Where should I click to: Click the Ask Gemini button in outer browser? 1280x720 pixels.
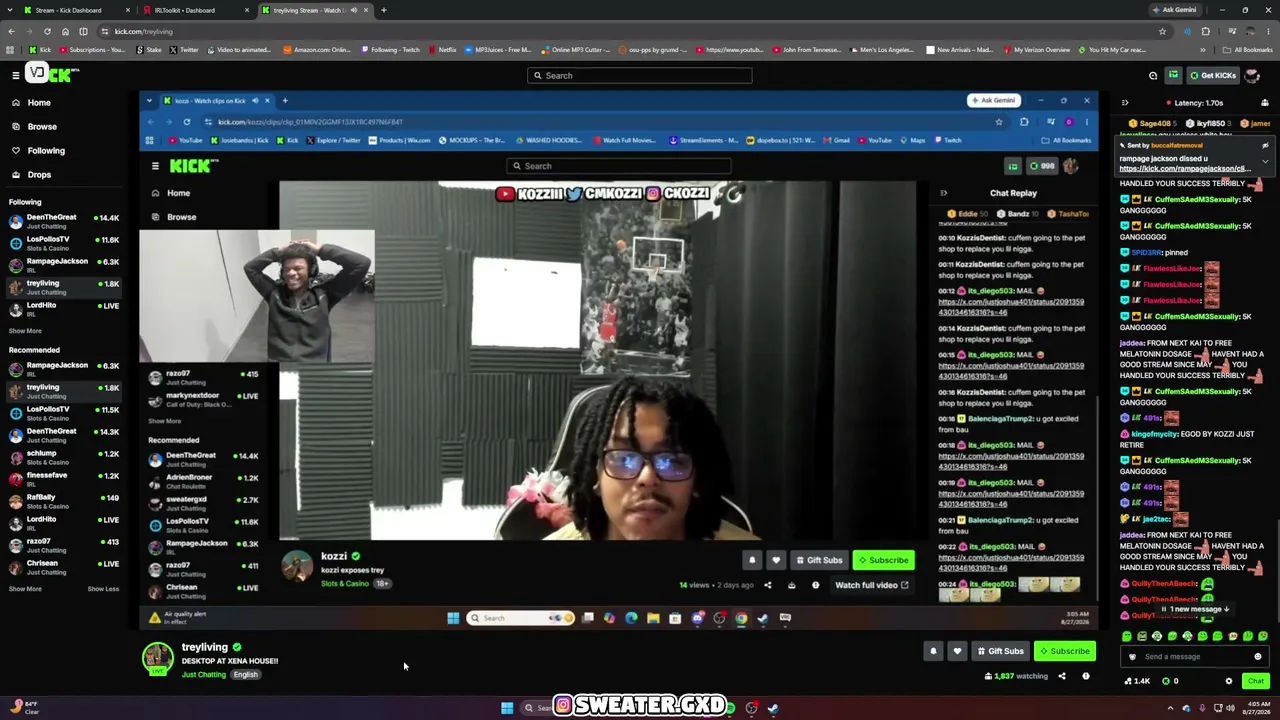pyautogui.click(x=1175, y=10)
